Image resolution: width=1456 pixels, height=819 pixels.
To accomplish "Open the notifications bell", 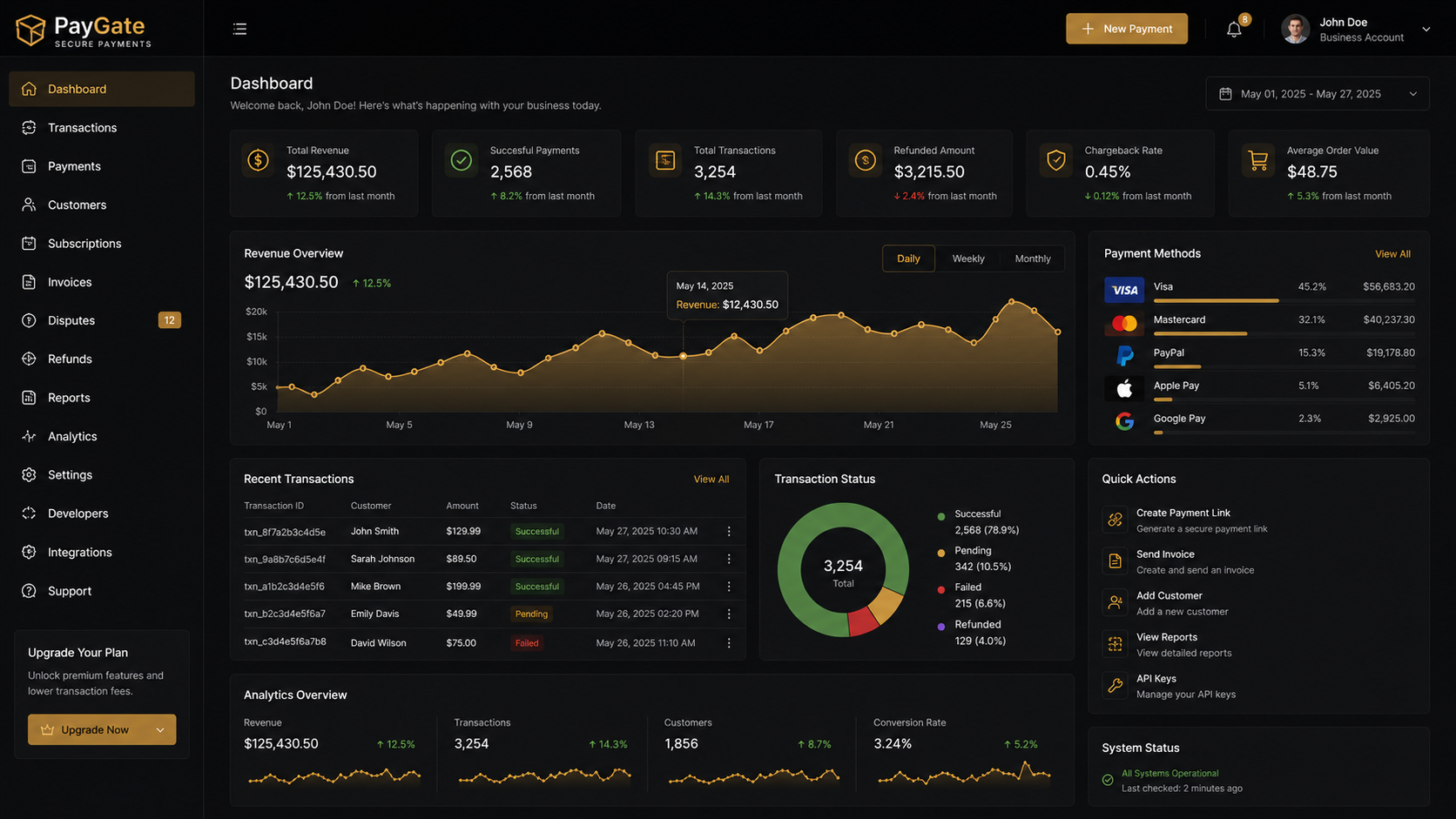I will [1234, 30].
